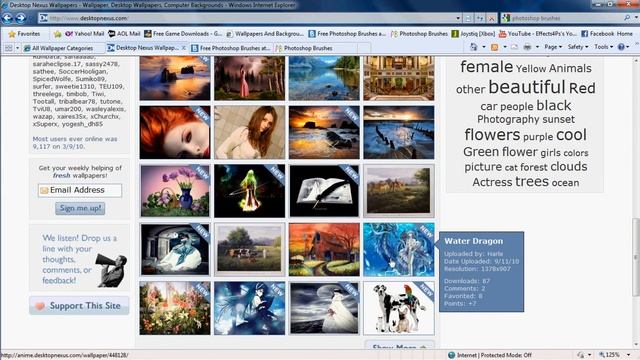Open Facebook Home favorites shortcut
This screenshot has width=640, height=360.
607,34
